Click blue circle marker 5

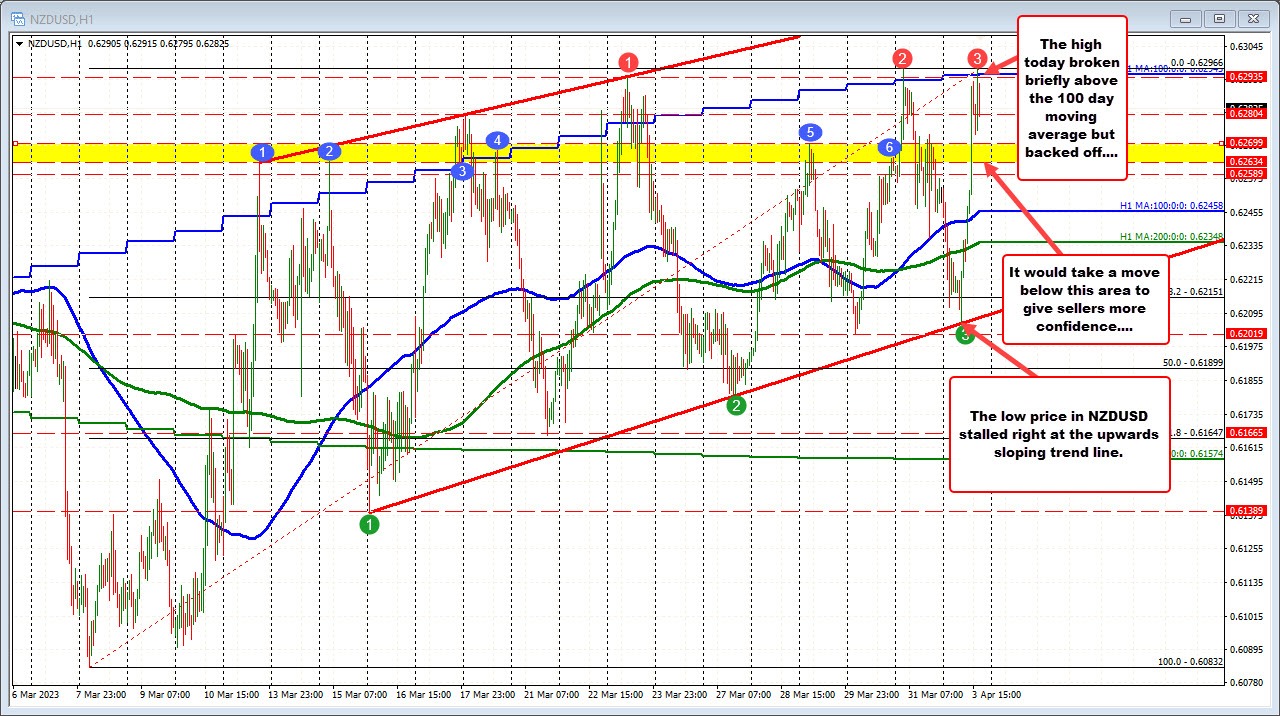pos(810,132)
